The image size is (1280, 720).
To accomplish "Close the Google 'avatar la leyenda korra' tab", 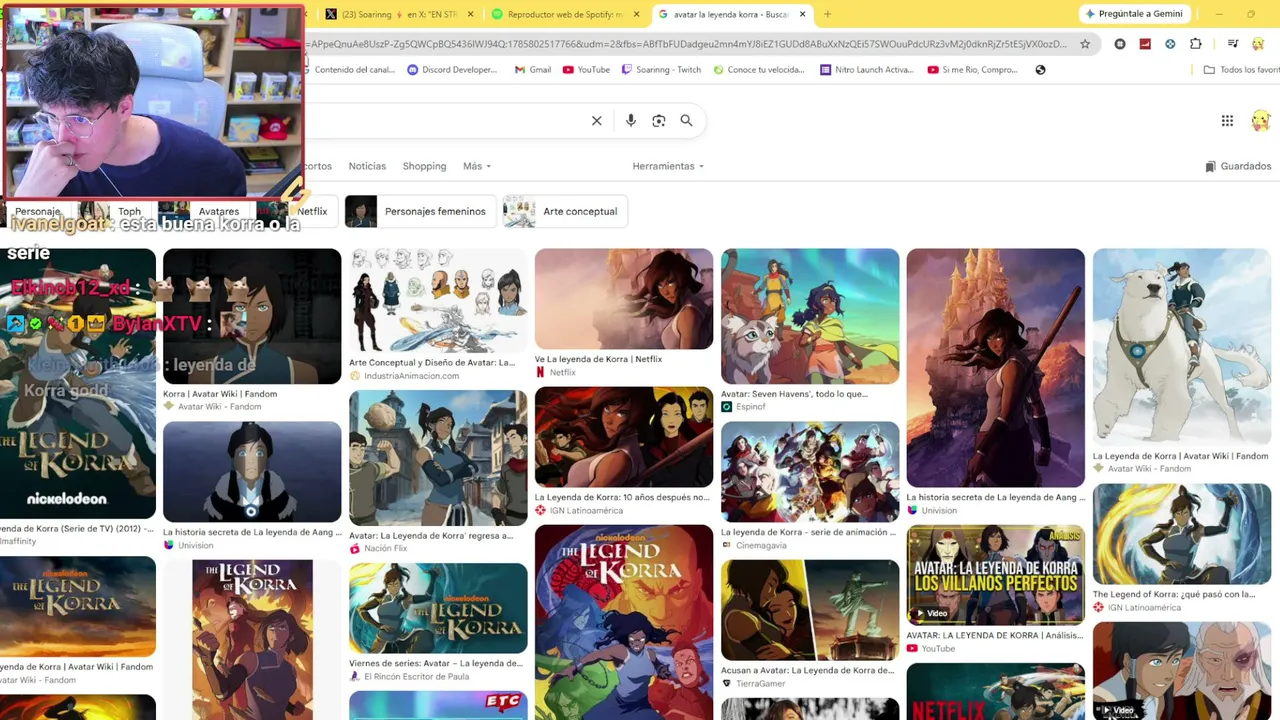I will pyautogui.click(x=802, y=14).
